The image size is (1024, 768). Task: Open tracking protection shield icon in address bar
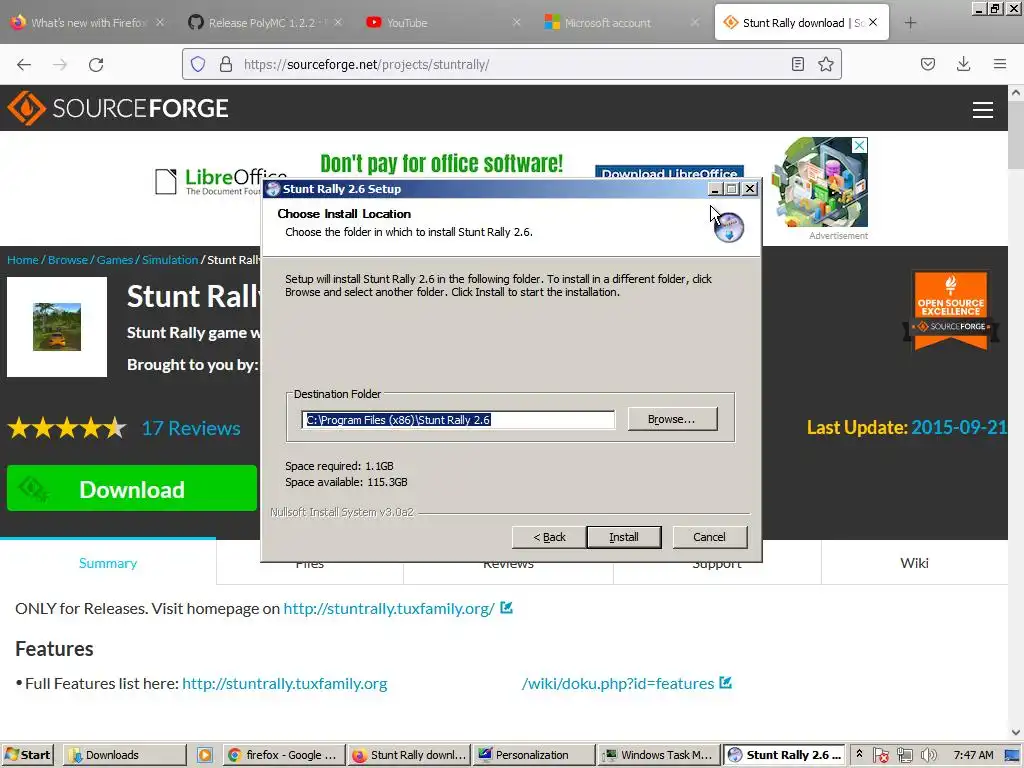[198, 64]
